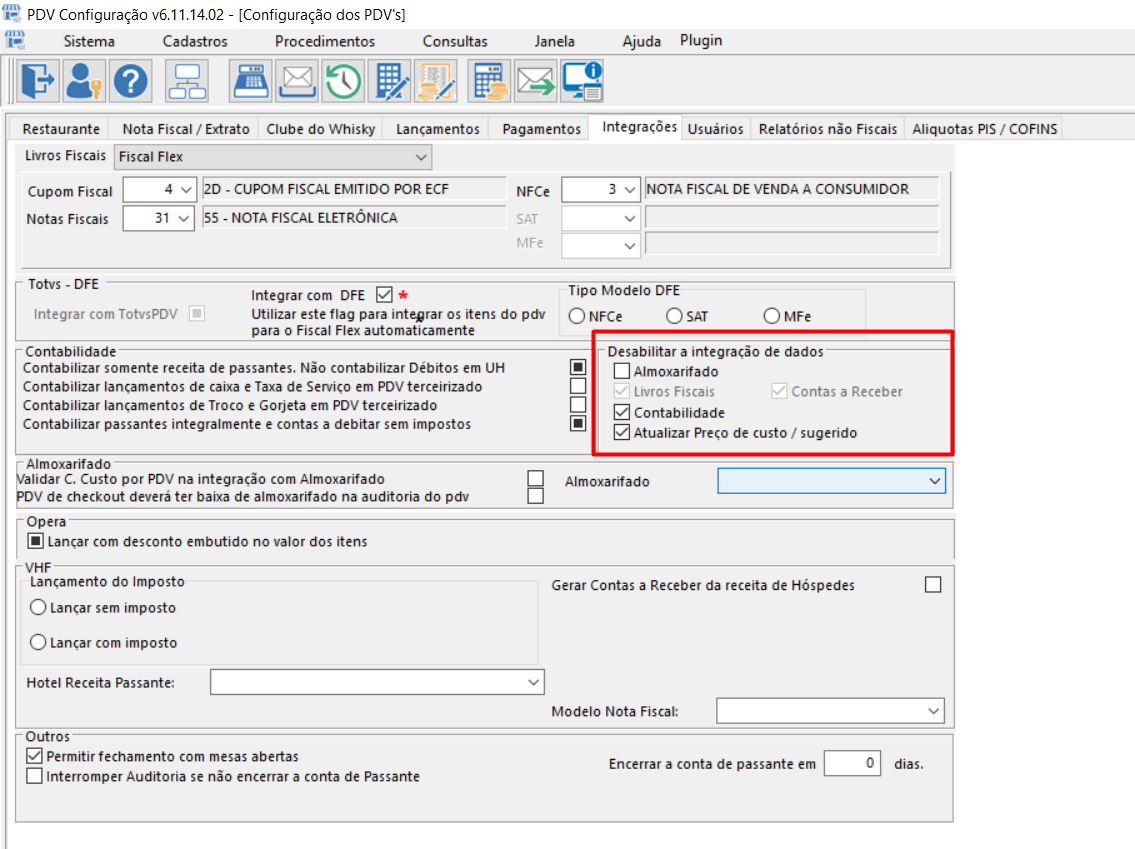This screenshot has height=849, width=1135.
Task: Click the notepad with coins and pencil icon
Action: pyautogui.click(x=436, y=80)
